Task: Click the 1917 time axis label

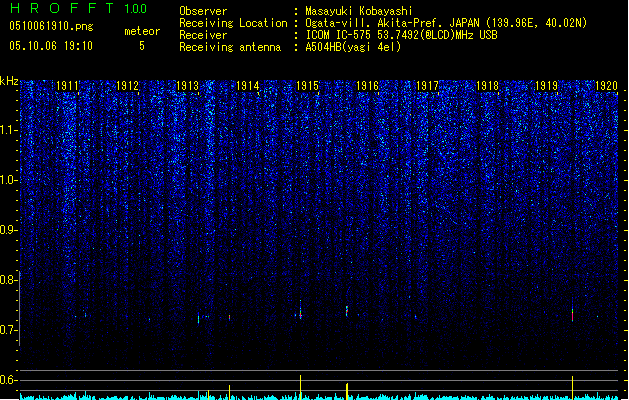Action: (x=427, y=86)
